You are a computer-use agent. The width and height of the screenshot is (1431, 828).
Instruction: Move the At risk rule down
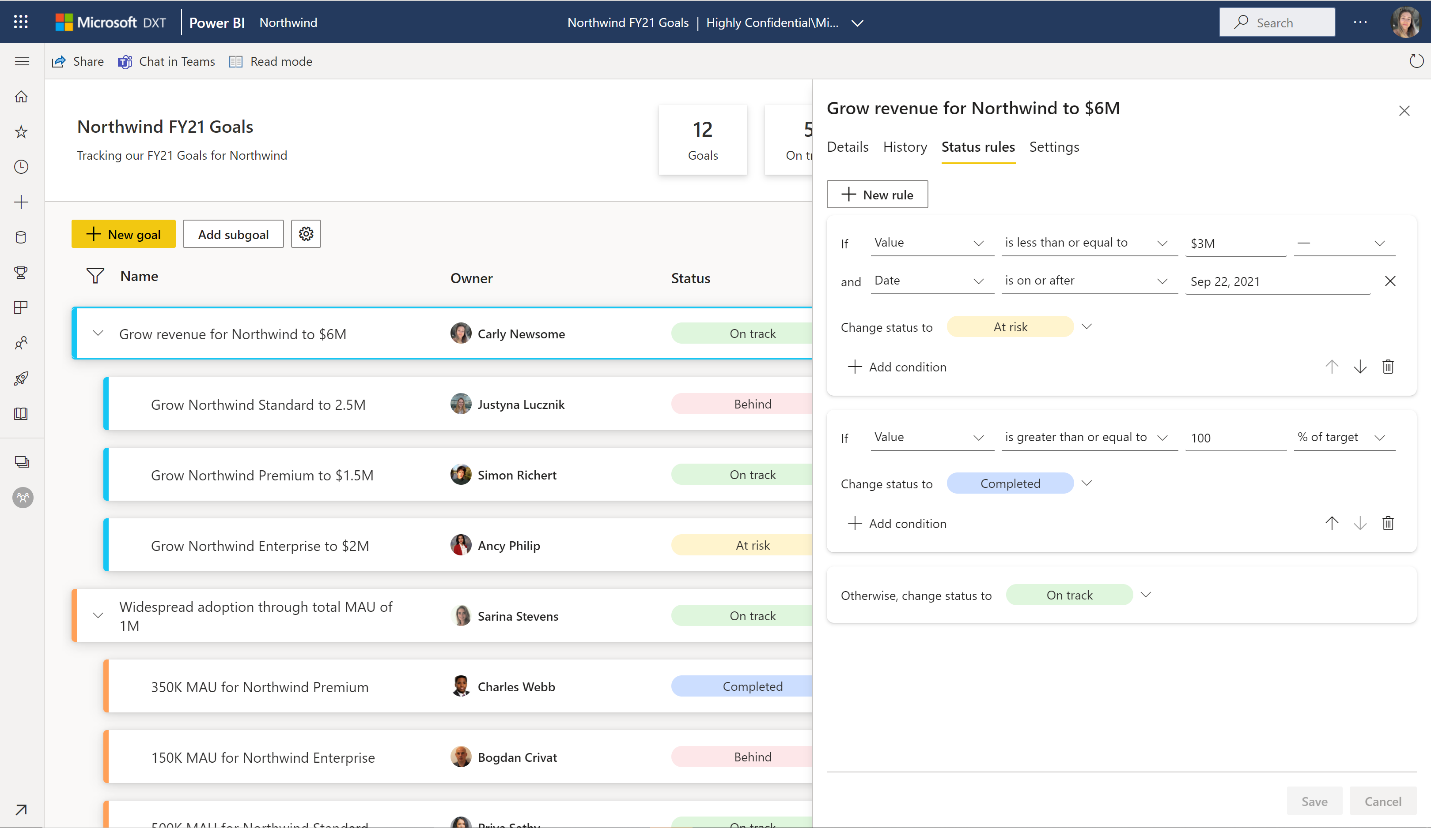1360,367
